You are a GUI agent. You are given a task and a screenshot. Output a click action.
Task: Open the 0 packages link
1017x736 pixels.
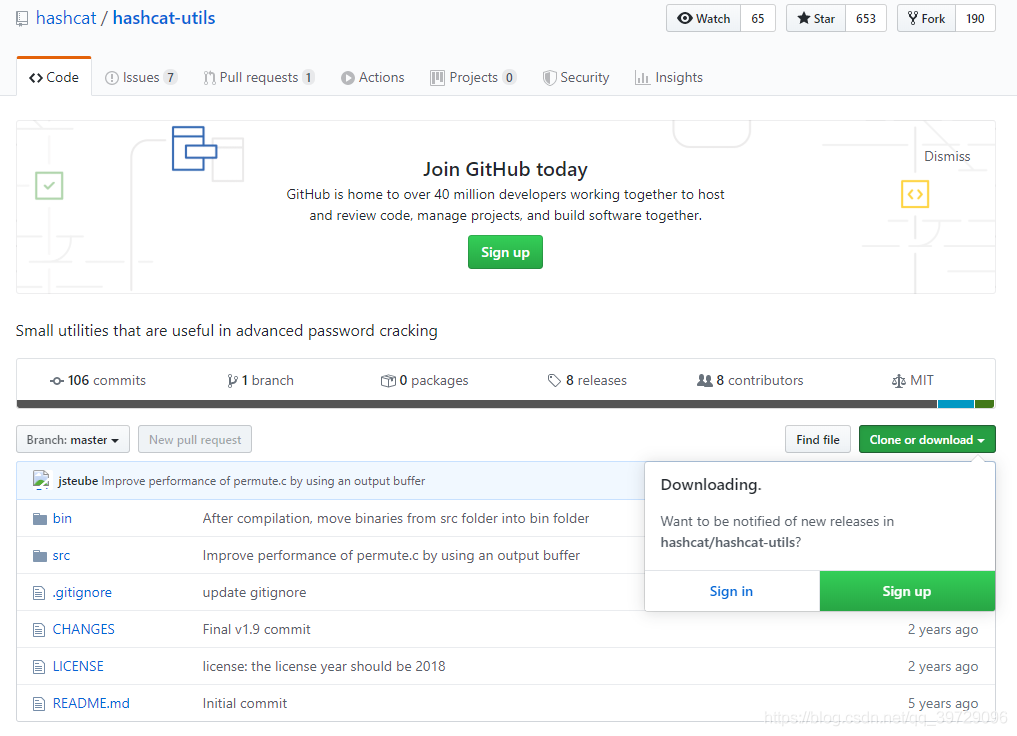tap(425, 381)
